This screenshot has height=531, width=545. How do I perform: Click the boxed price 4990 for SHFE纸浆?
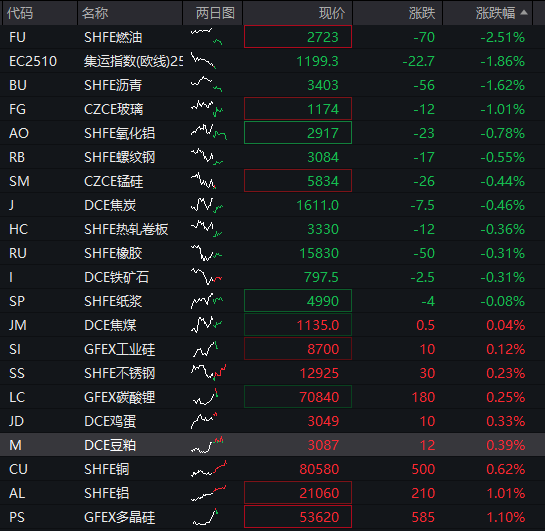298,301
